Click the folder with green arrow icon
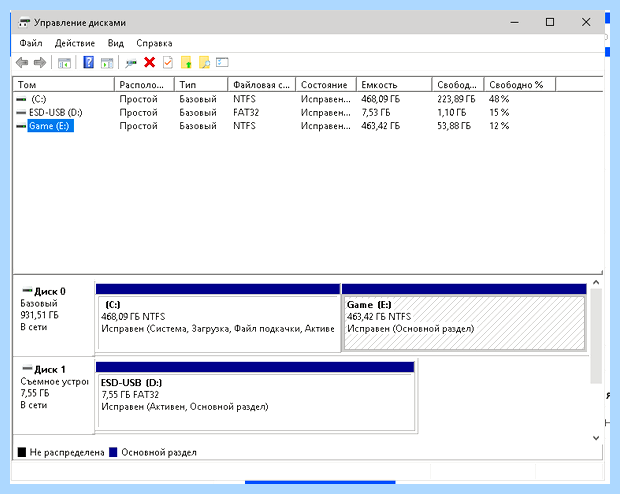Viewport: 620px width, 494px height. tap(186, 62)
